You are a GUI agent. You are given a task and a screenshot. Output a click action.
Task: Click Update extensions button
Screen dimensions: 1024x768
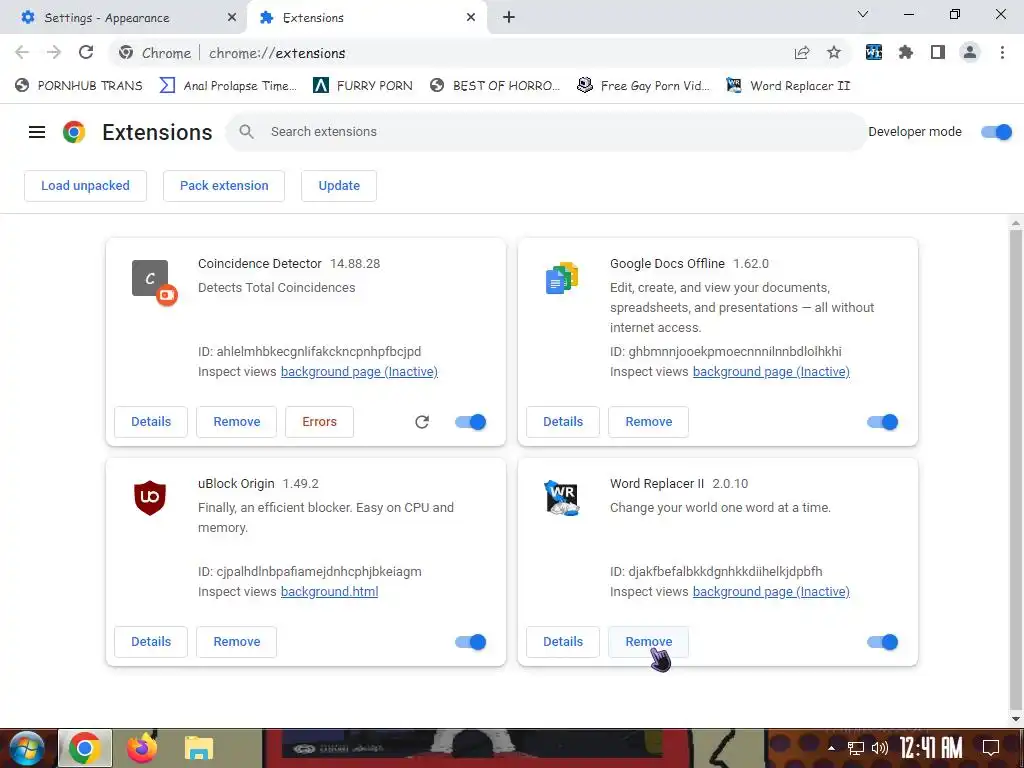[x=339, y=186]
